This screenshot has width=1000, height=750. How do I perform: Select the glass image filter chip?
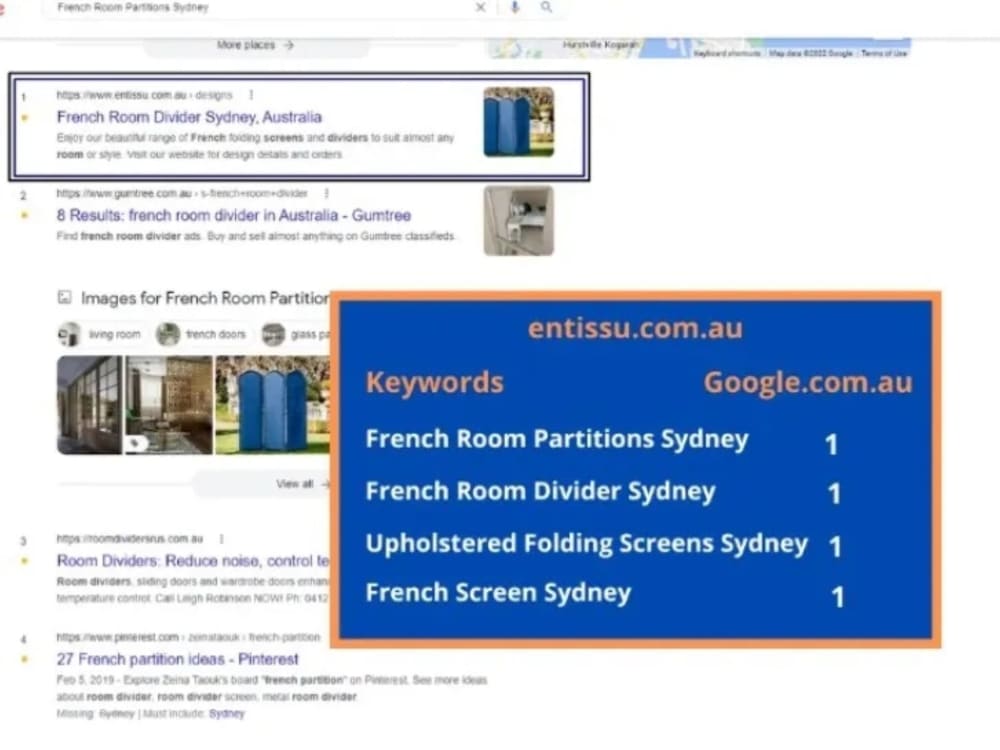(296, 334)
